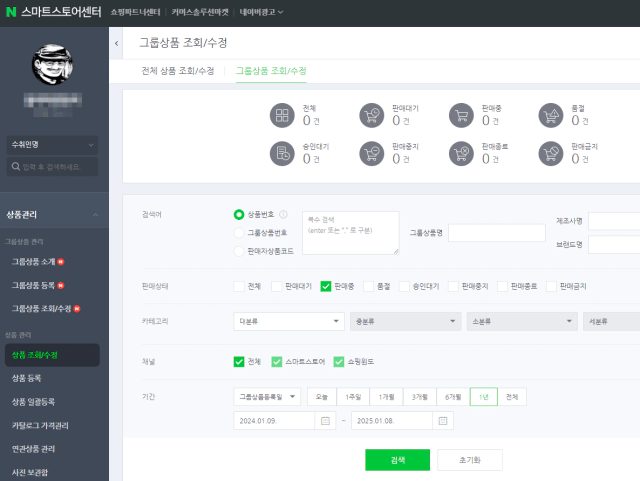This screenshot has width=640, height=481.
Task: Click the green 검색 button
Action: [x=398, y=460]
